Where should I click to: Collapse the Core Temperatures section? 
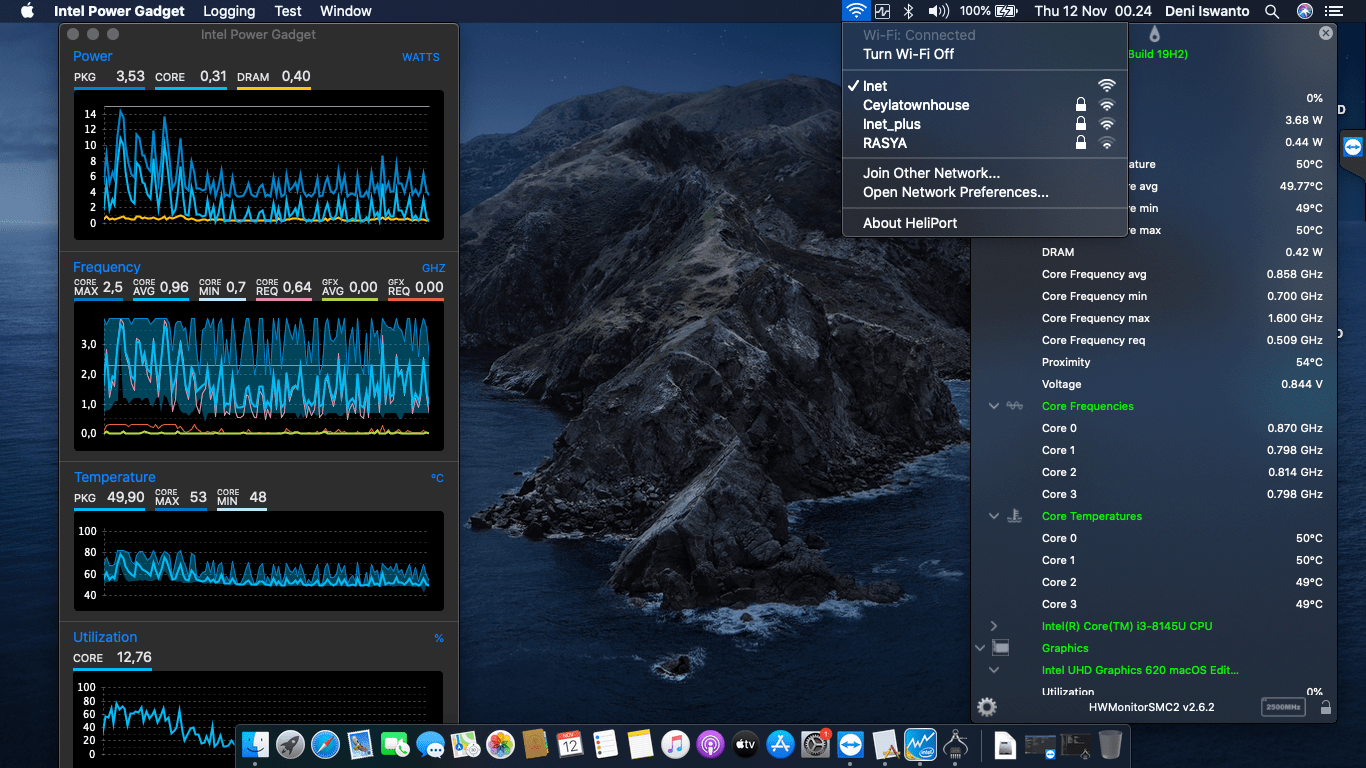pyautogui.click(x=994, y=516)
